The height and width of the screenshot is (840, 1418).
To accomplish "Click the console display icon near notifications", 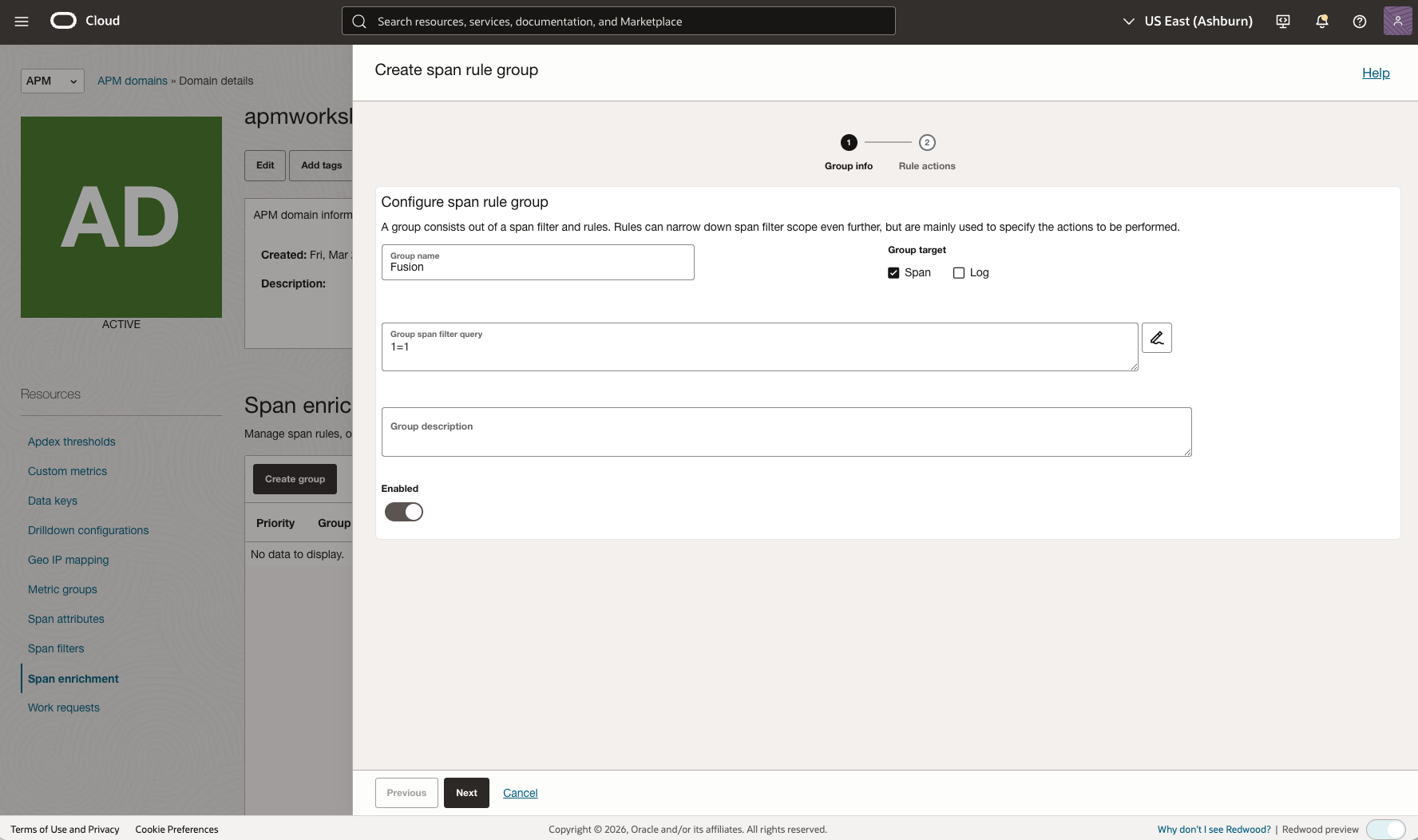I will (1283, 22).
